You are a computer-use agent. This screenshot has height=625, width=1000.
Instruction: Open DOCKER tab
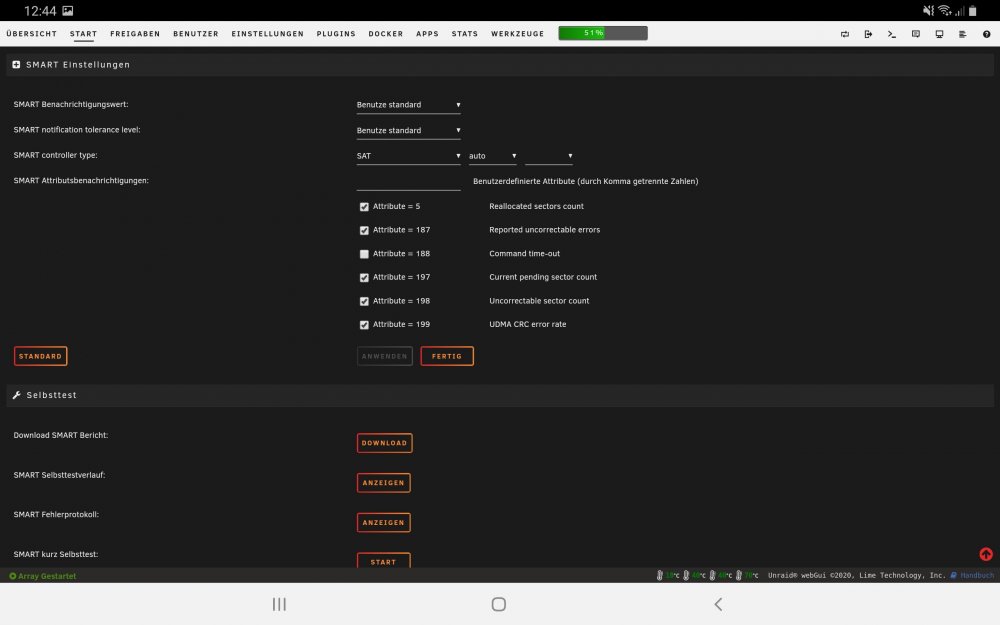tap(386, 34)
